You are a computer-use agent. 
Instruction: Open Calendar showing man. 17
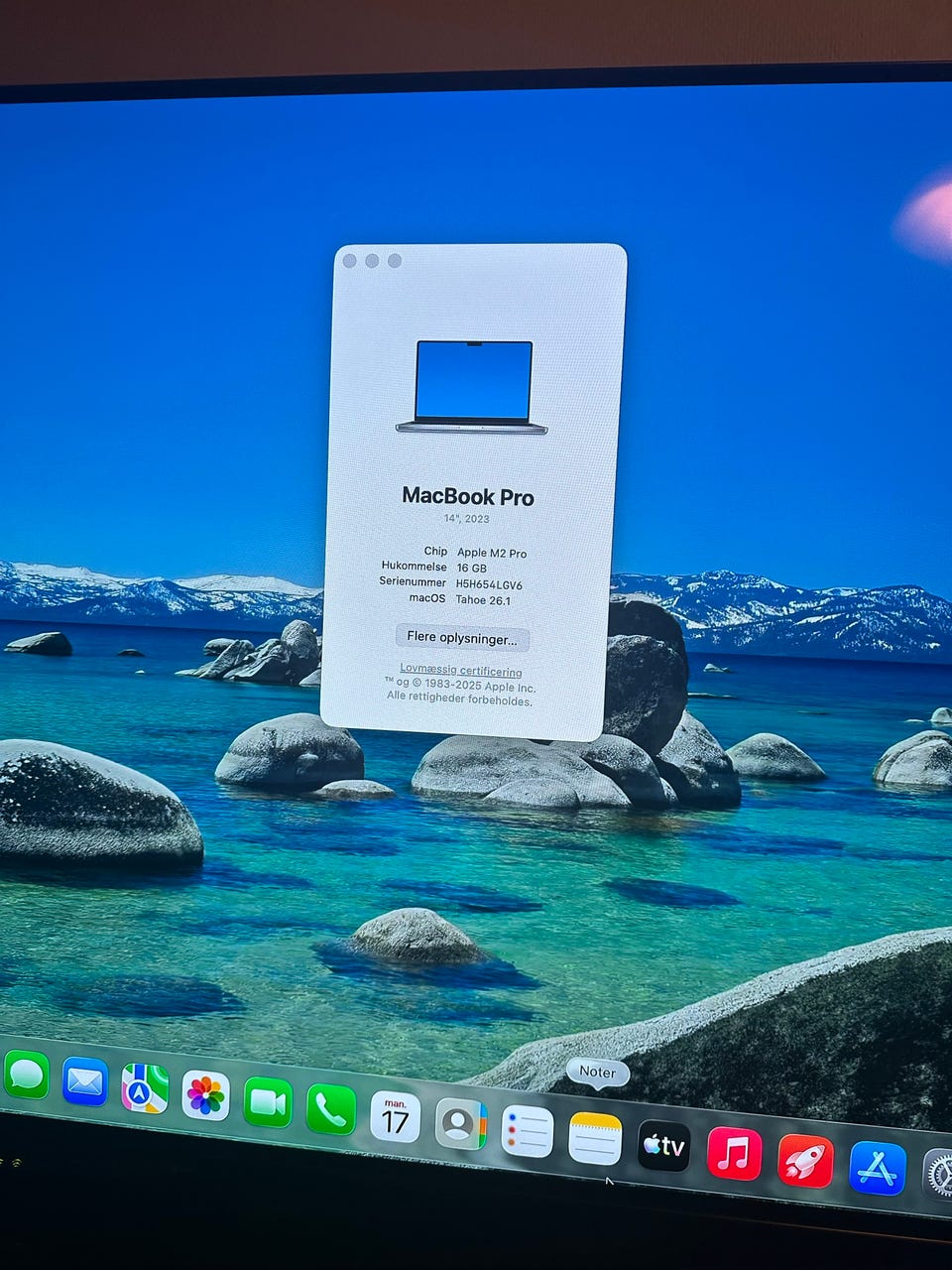pos(395,1117)
